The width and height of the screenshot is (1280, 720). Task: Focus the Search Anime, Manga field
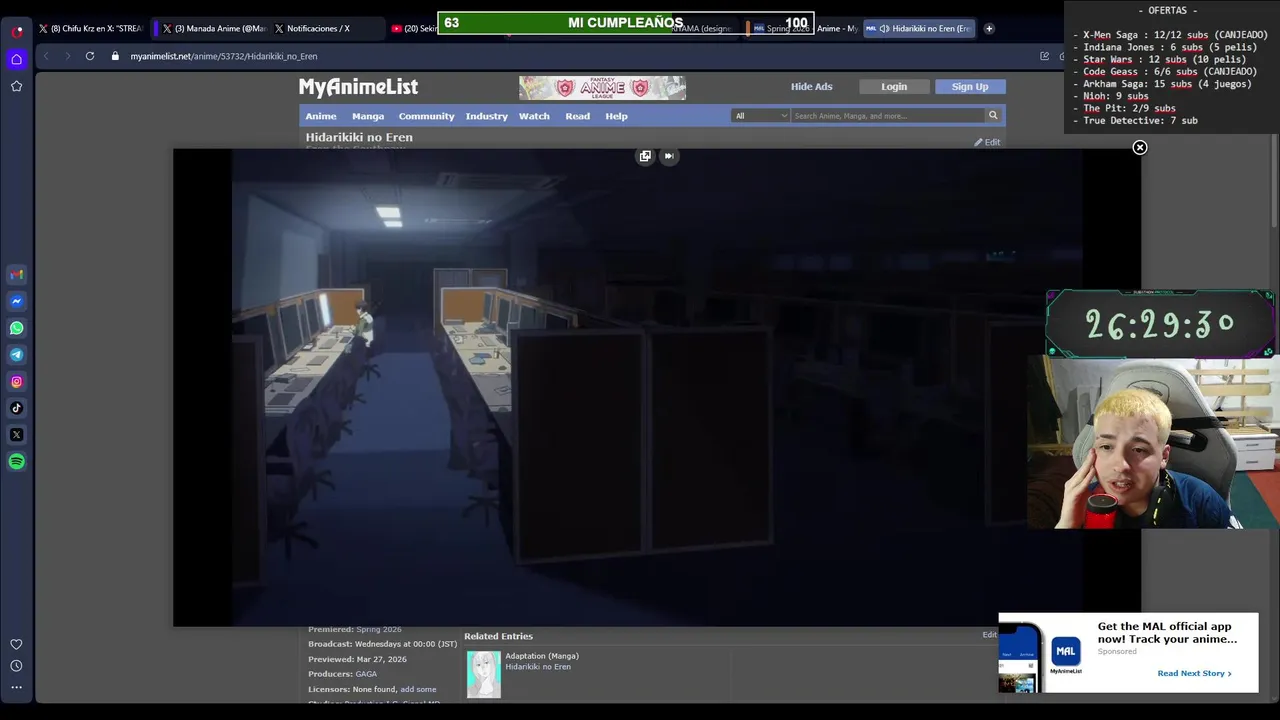pyautogui.click(x=887, y=116)
